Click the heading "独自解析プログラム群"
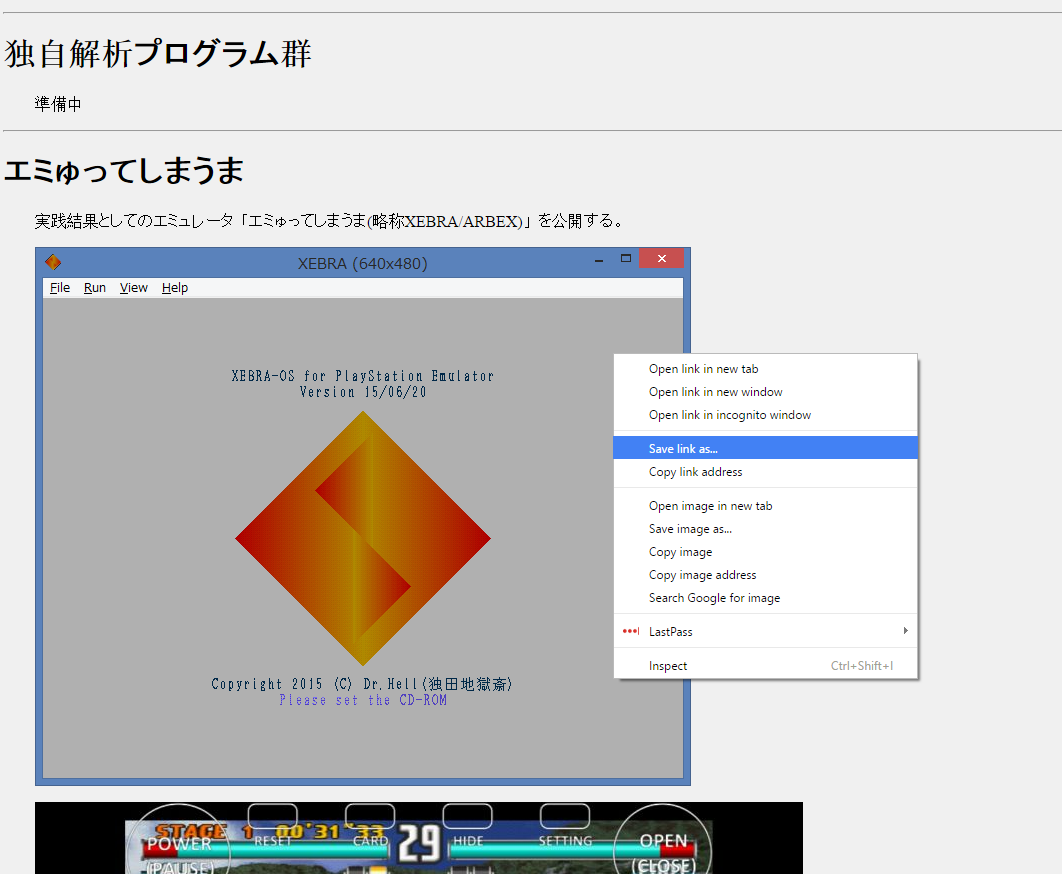The height and width of the screenshot is (874, 1062). pos(158,54)
